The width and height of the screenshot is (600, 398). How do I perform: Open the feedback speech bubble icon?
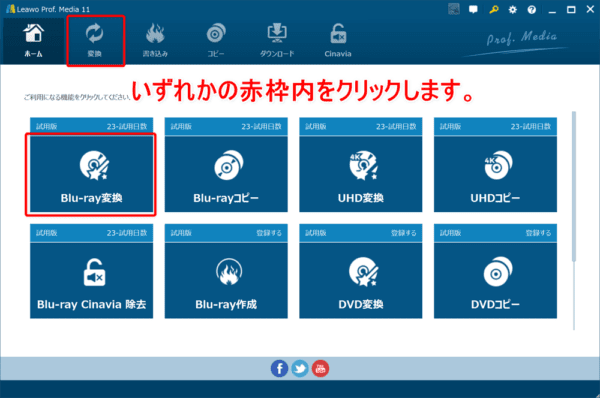473,10
